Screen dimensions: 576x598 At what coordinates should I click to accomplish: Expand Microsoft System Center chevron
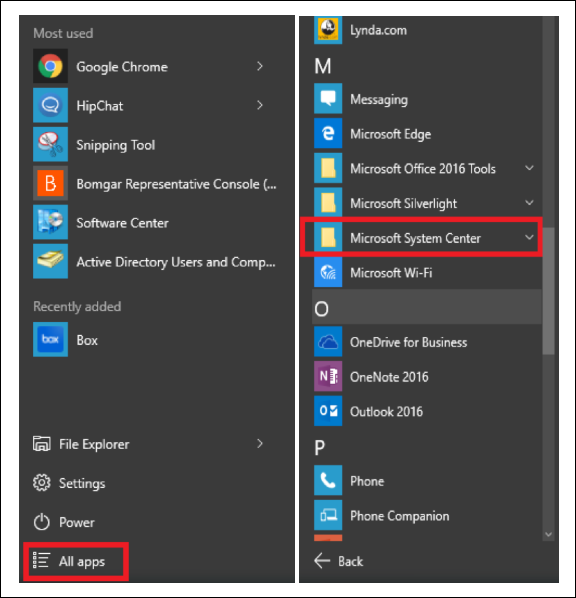(x=529, y=237)
